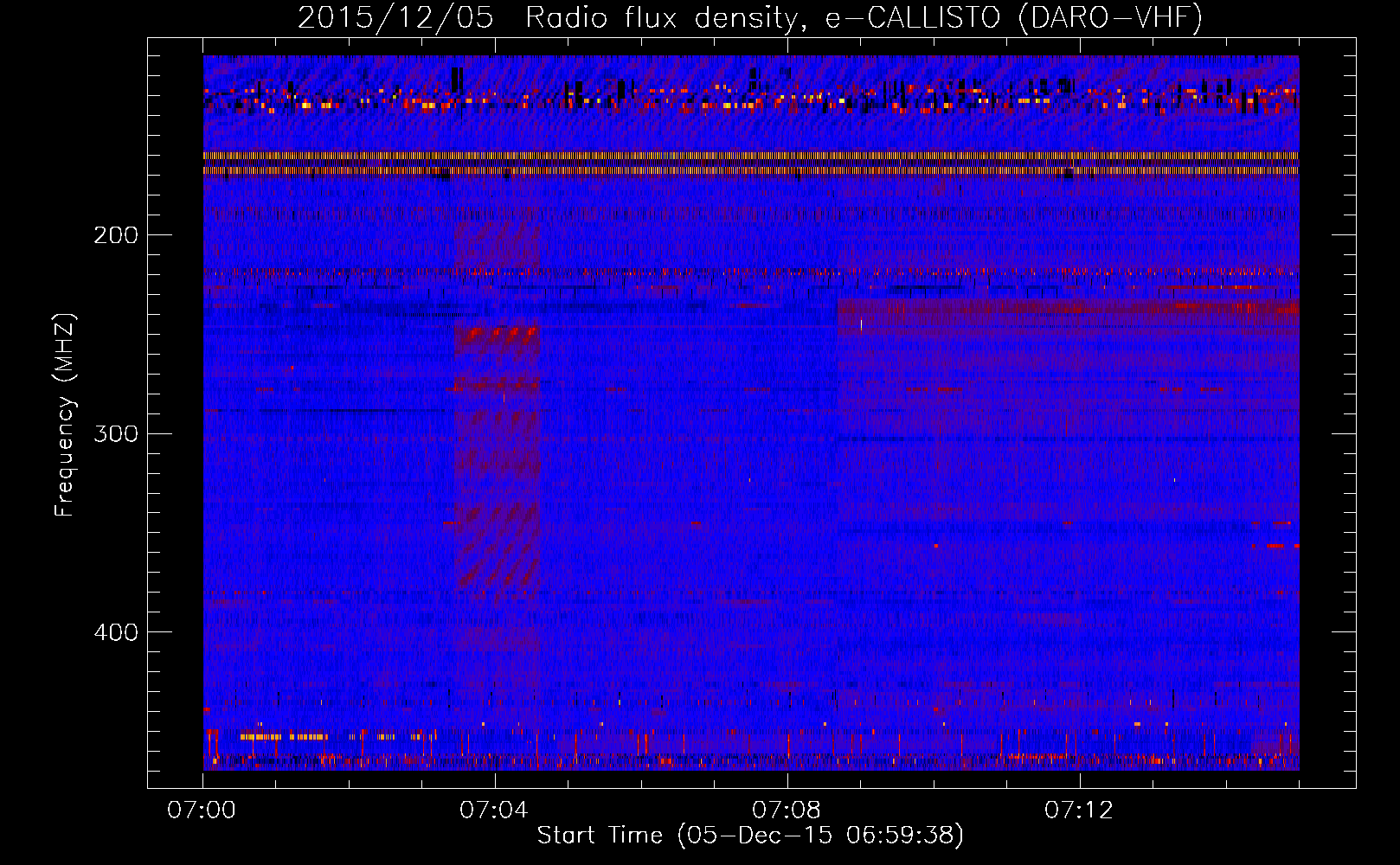Click the 07:00 time tick label
The width and height of the screenshot is (1400, 865).
click(x=202, y=811)
